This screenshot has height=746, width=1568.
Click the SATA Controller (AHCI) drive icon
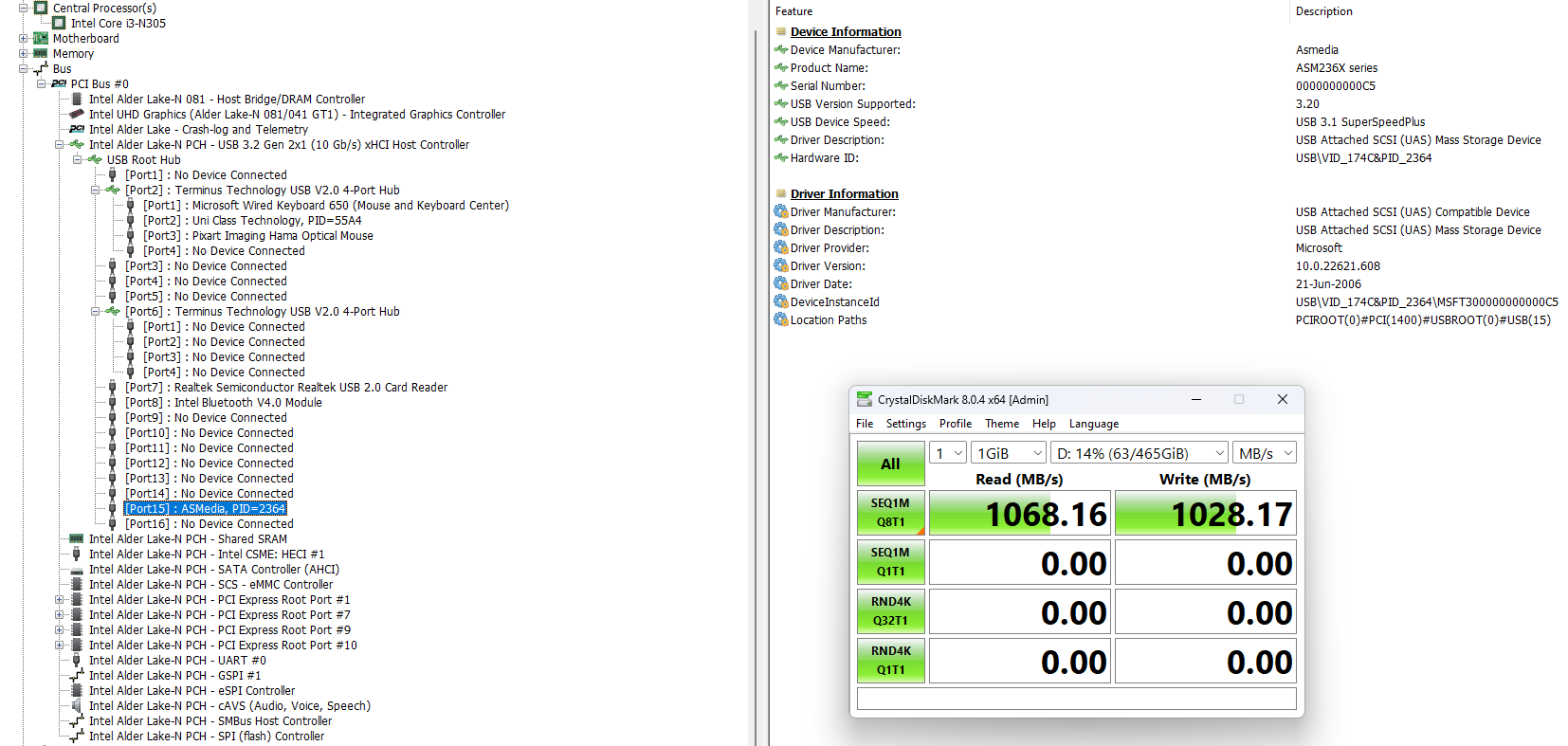[x=77, y=570]
